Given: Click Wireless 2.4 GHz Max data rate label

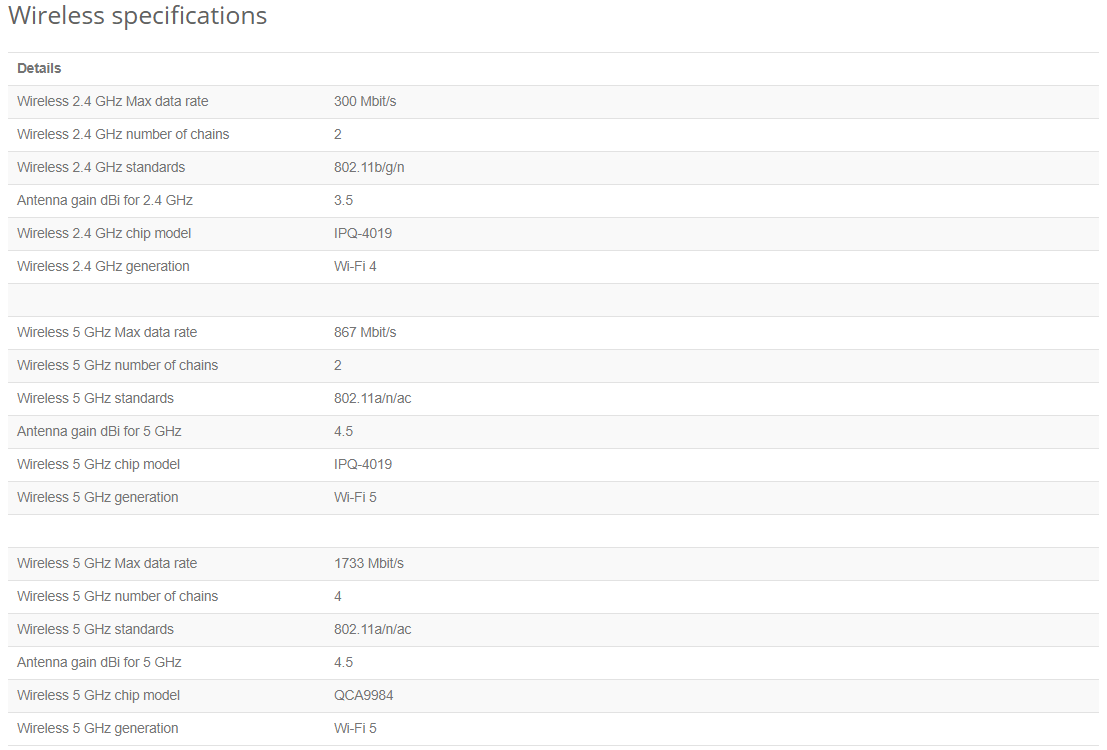Looking at the screenshot, I should tap(112, 101).
